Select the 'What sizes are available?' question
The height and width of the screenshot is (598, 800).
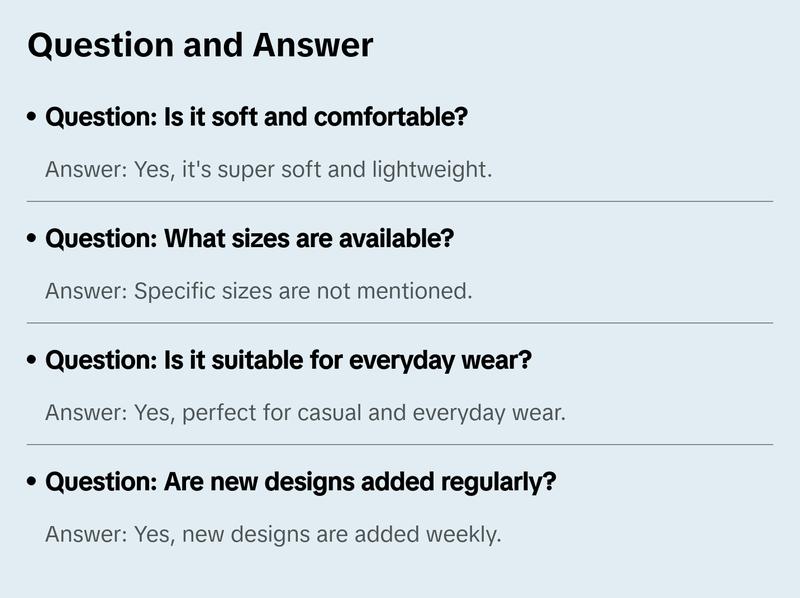[x=249, y=240]
